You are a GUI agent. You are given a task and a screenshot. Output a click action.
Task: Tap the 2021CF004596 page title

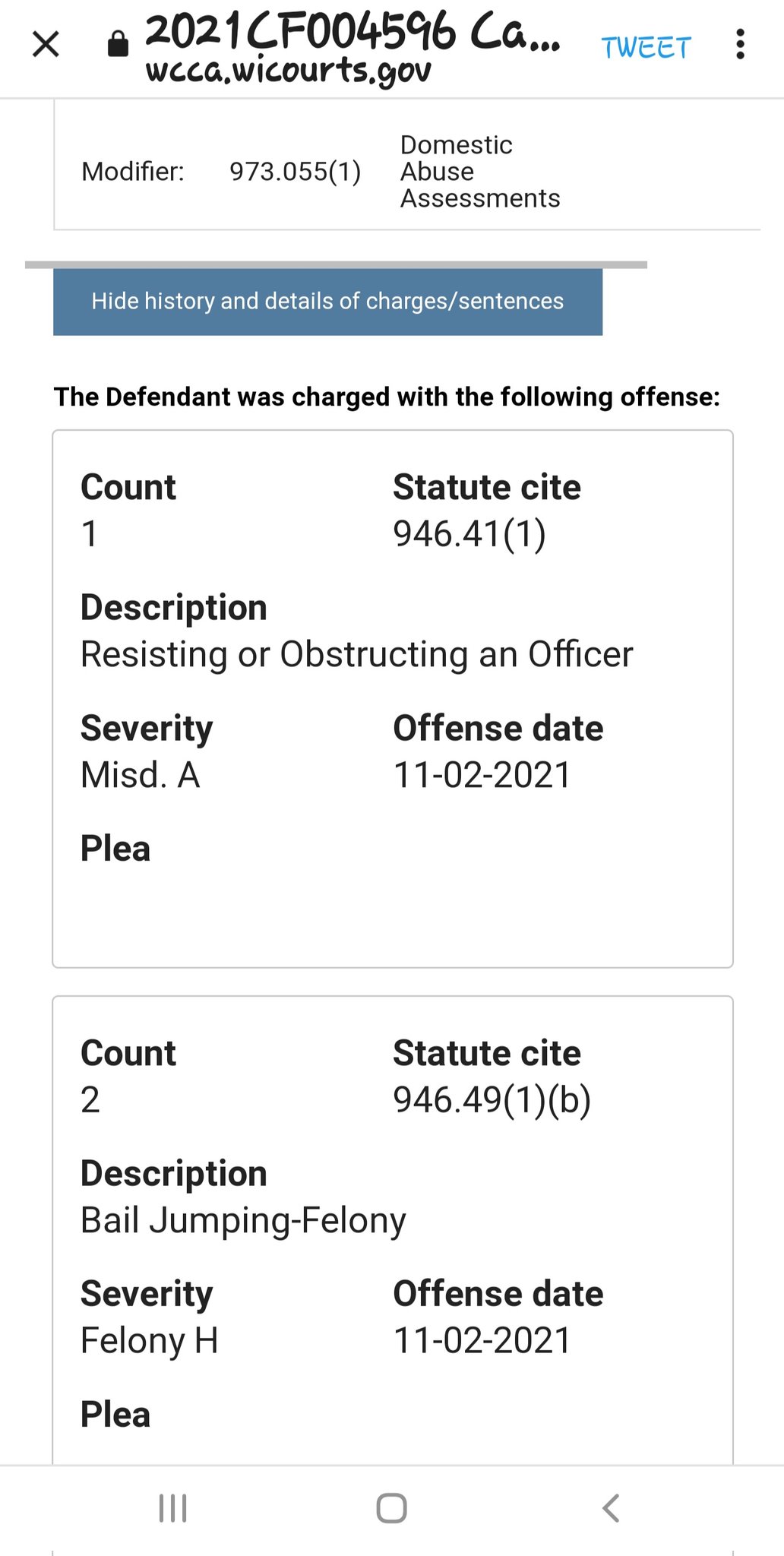pos(352,32)
